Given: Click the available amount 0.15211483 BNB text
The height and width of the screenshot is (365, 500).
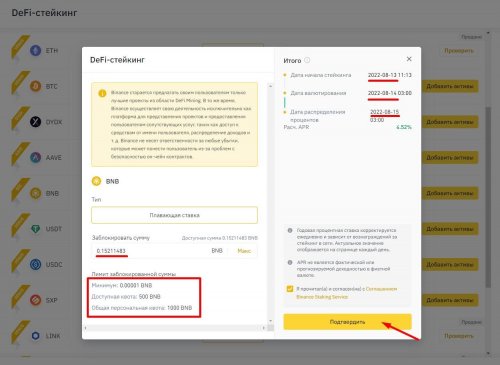Looking at the screenshot, I should [220, 238].
